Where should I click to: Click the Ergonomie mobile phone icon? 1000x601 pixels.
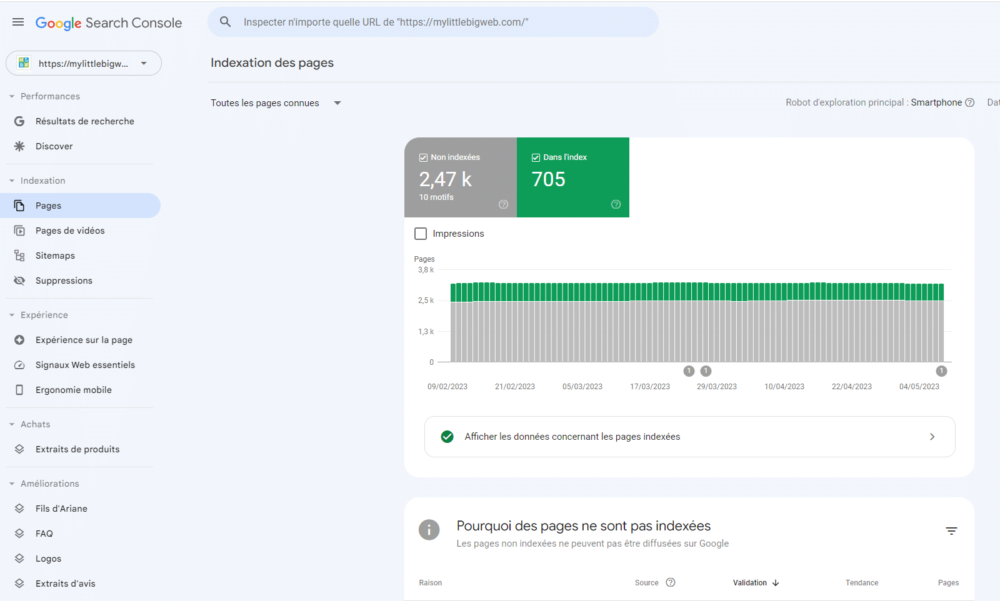(x=19, y=390)
